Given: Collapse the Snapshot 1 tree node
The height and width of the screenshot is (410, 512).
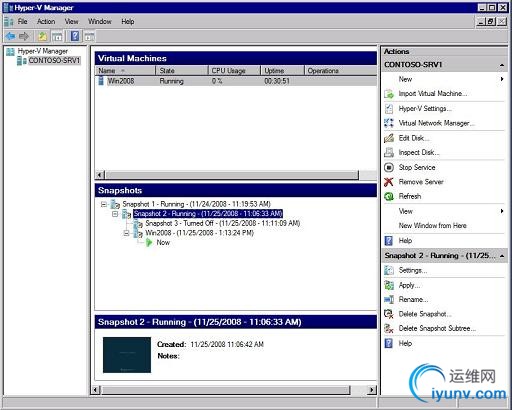Looking at the screenshot, I should (104, 204).
